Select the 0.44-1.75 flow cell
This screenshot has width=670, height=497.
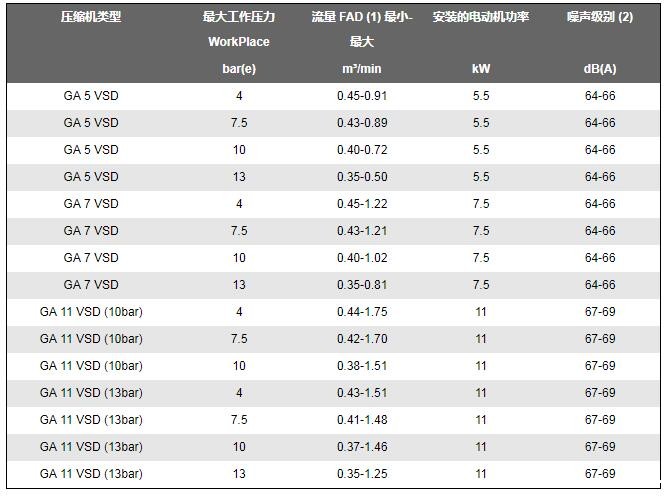[x=361, y=312]
